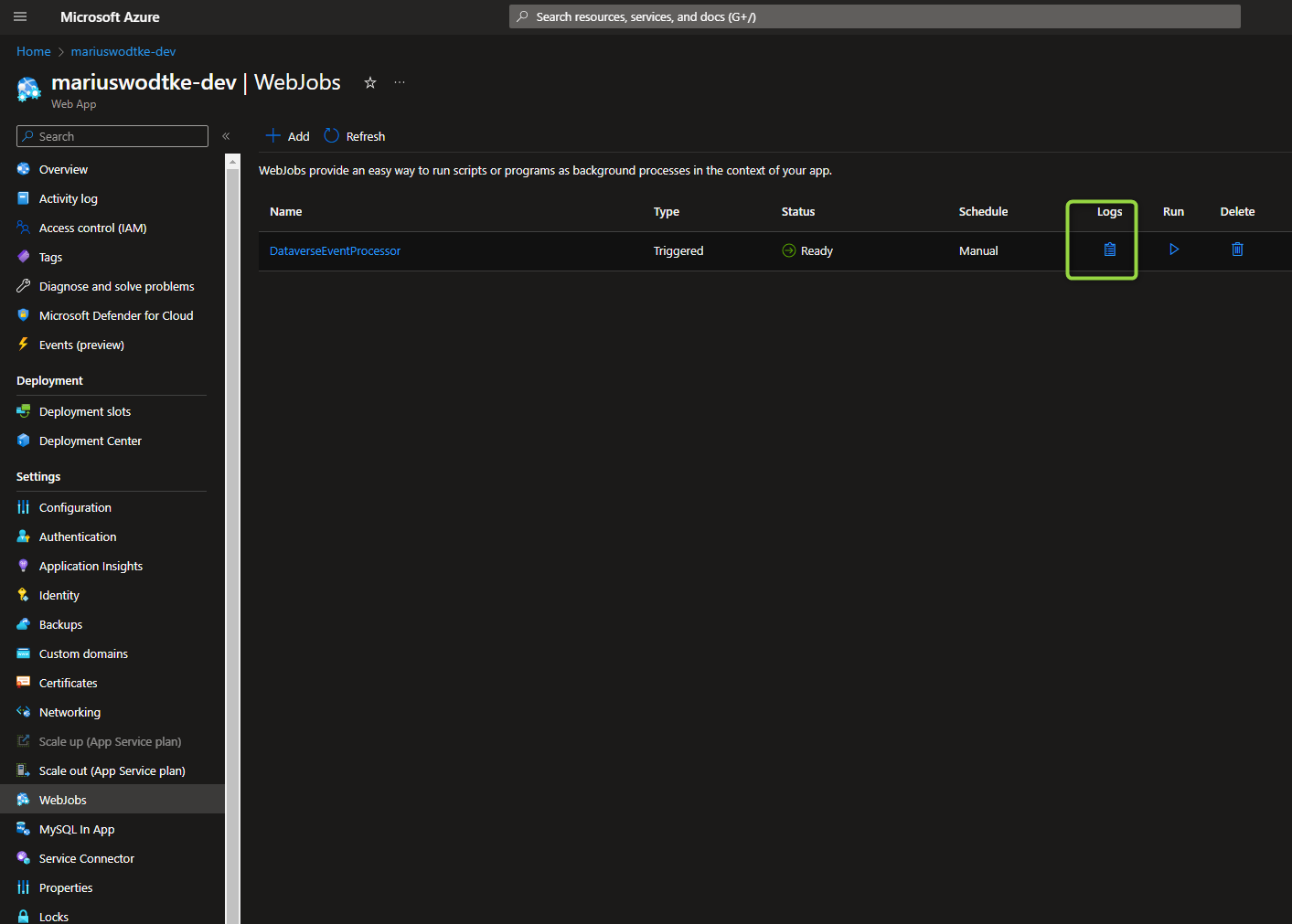
Task: Open logs for DataverseEventProcessor
Action: pos(1109,250)
